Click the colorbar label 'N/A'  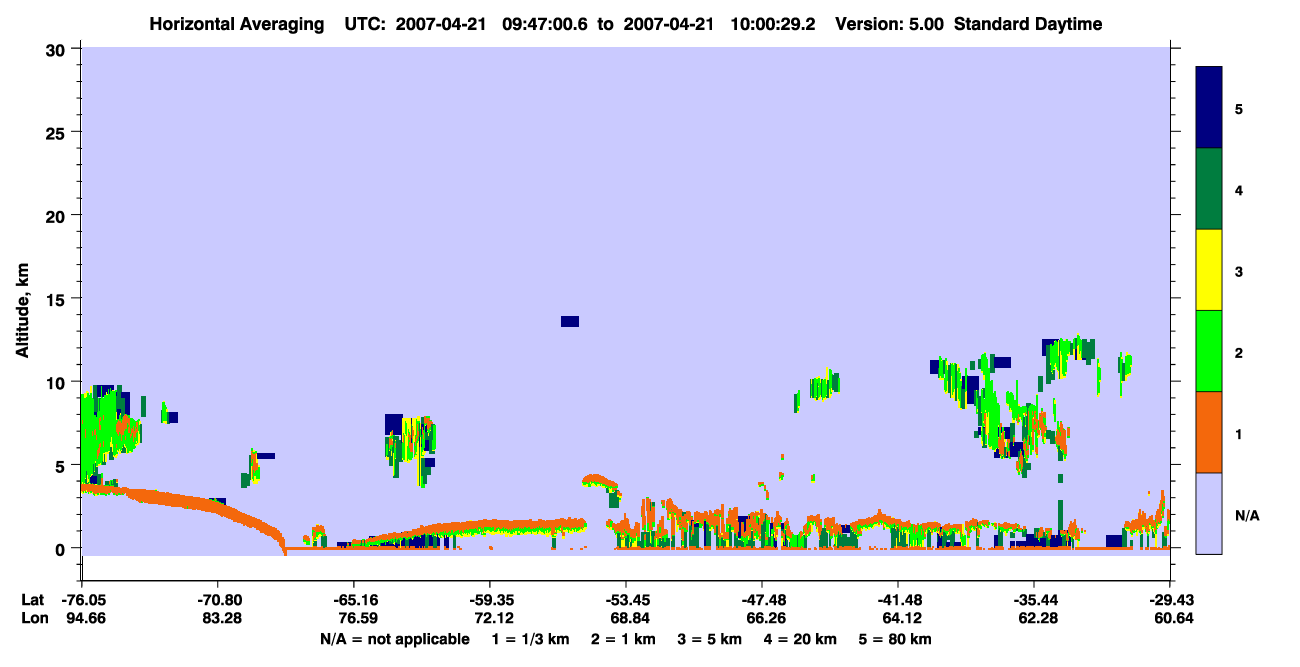point(1246,516)
